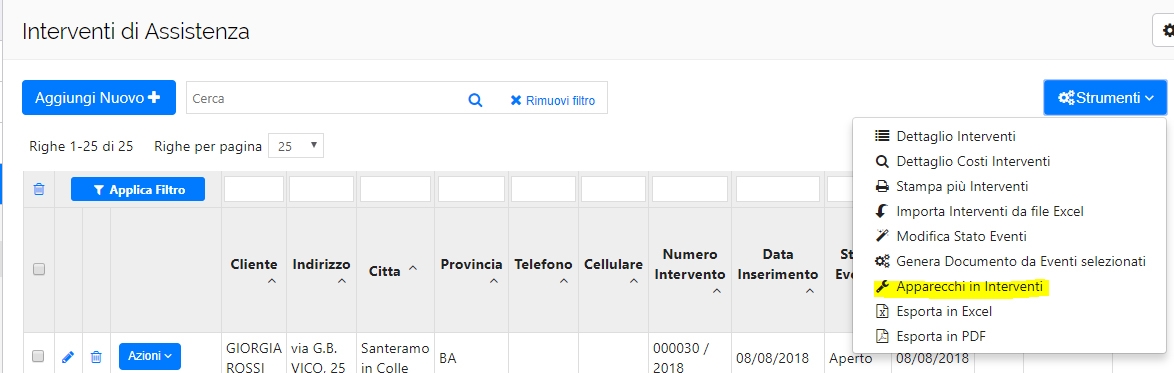Screen dimensions: 1174x373
Task: Click the import arrow icon beside Importa Interventi
Action: coord(882,211)
